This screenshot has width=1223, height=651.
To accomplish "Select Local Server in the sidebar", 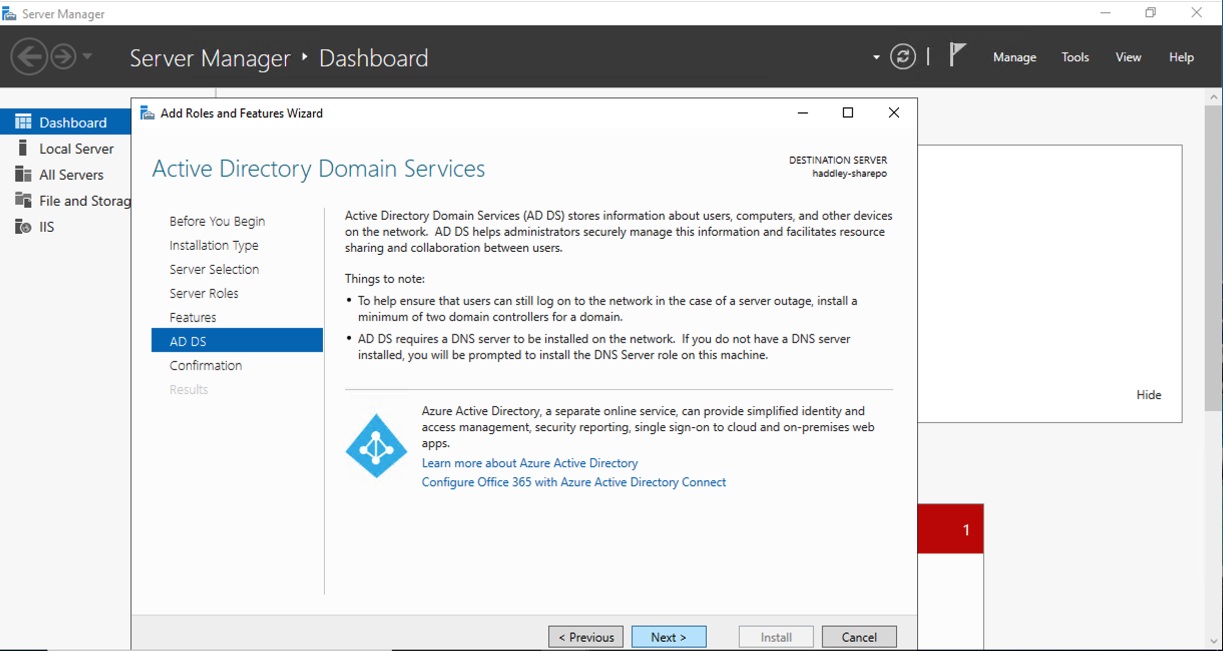I will 66,148.
